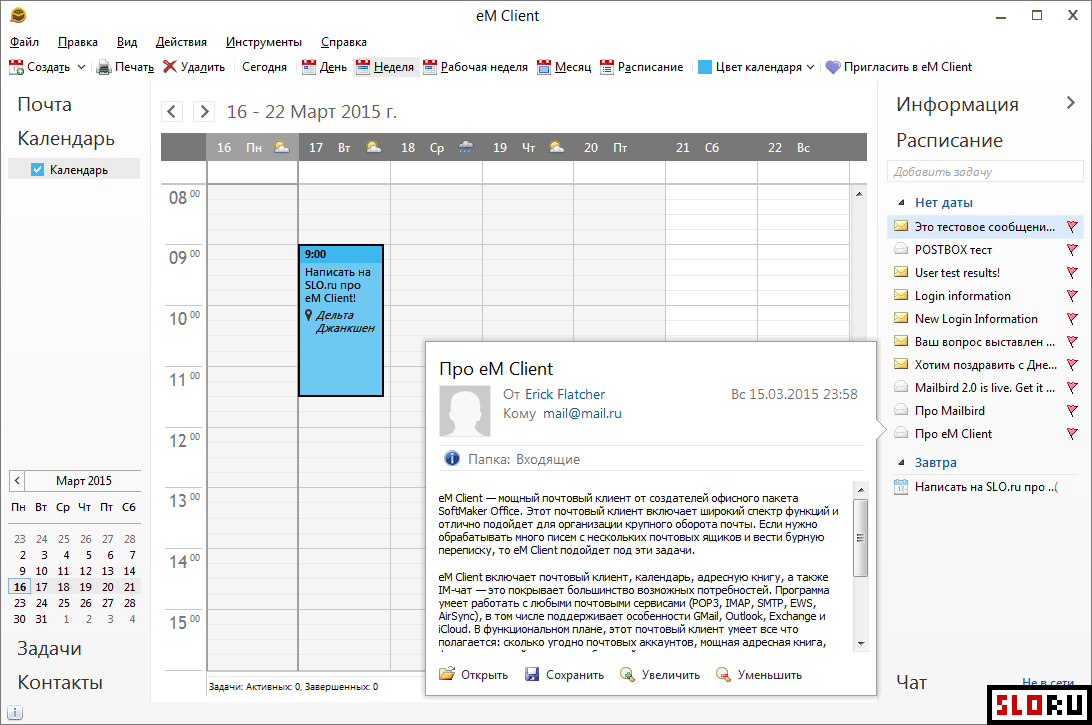Toggle red flag on New Login Information

click(1072, 318)
